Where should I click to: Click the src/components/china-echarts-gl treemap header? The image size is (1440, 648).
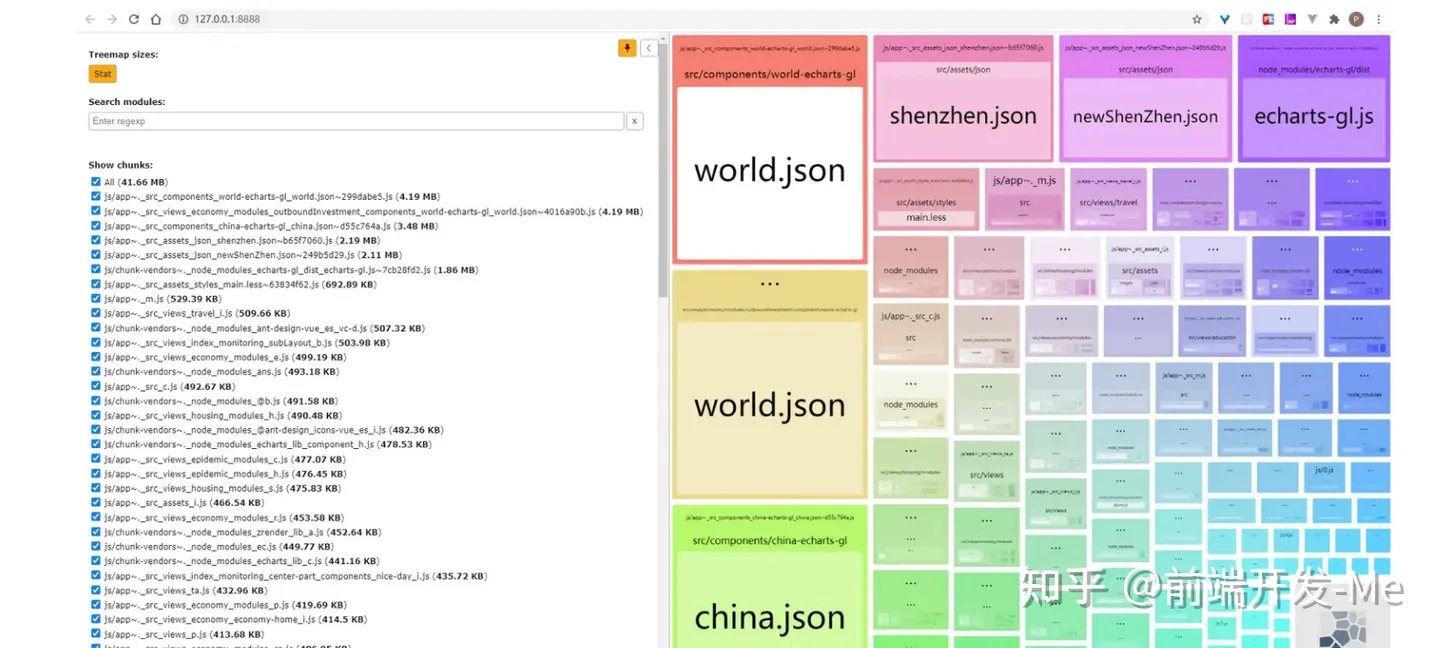tap(769, 541)
